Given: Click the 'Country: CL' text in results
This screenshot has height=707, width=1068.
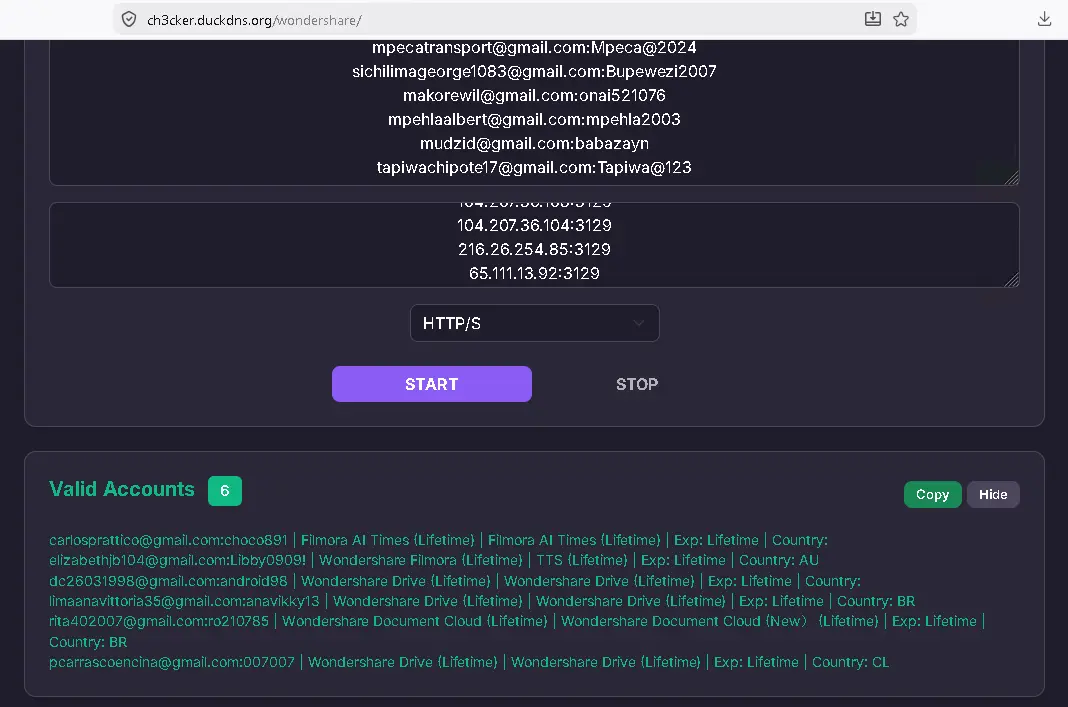Looking at the screenshot, I should coord(850,662).
